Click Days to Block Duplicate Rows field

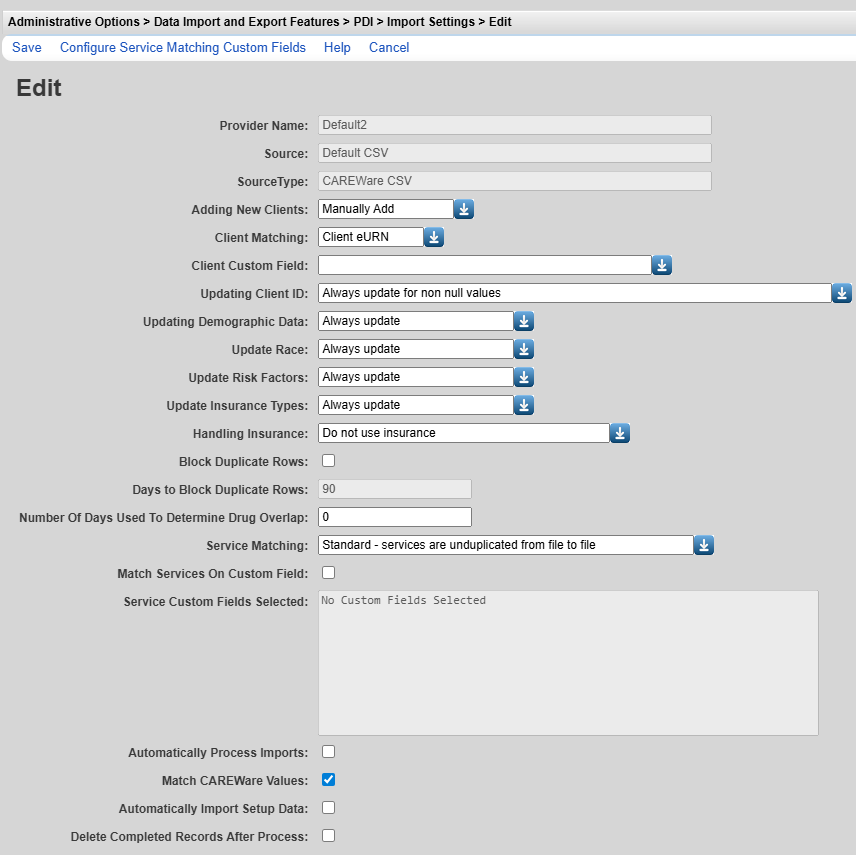pos(395,489)
